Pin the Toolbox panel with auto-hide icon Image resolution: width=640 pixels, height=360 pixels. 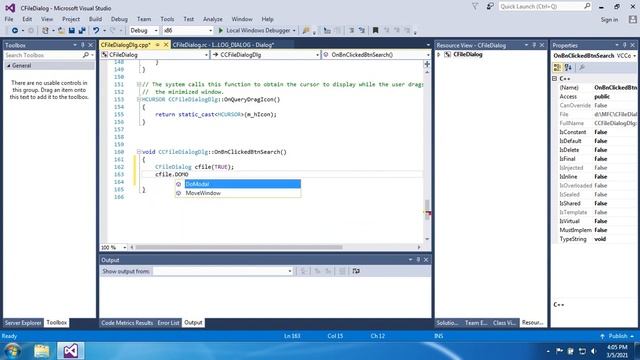click(83, 45)
